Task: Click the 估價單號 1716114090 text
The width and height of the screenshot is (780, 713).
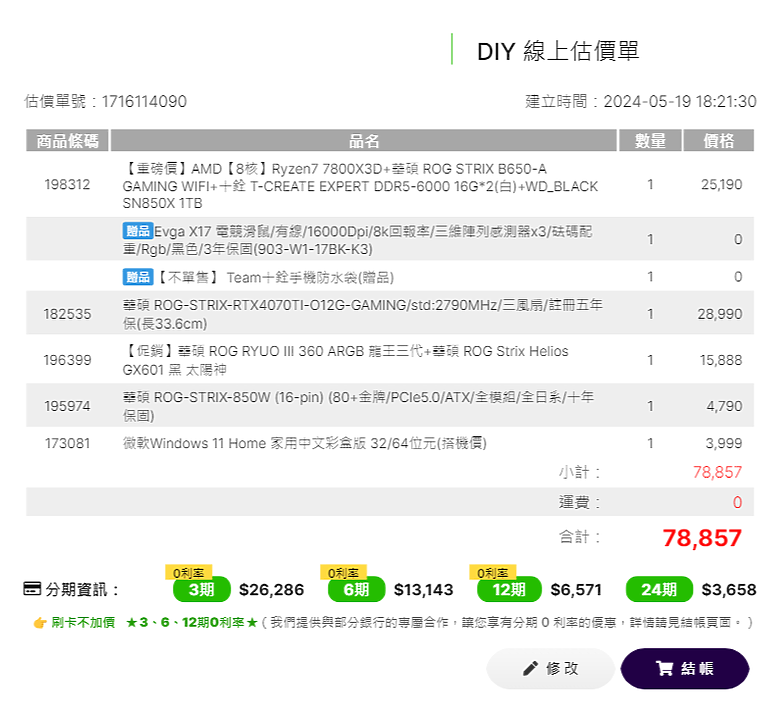Action: 105,102
